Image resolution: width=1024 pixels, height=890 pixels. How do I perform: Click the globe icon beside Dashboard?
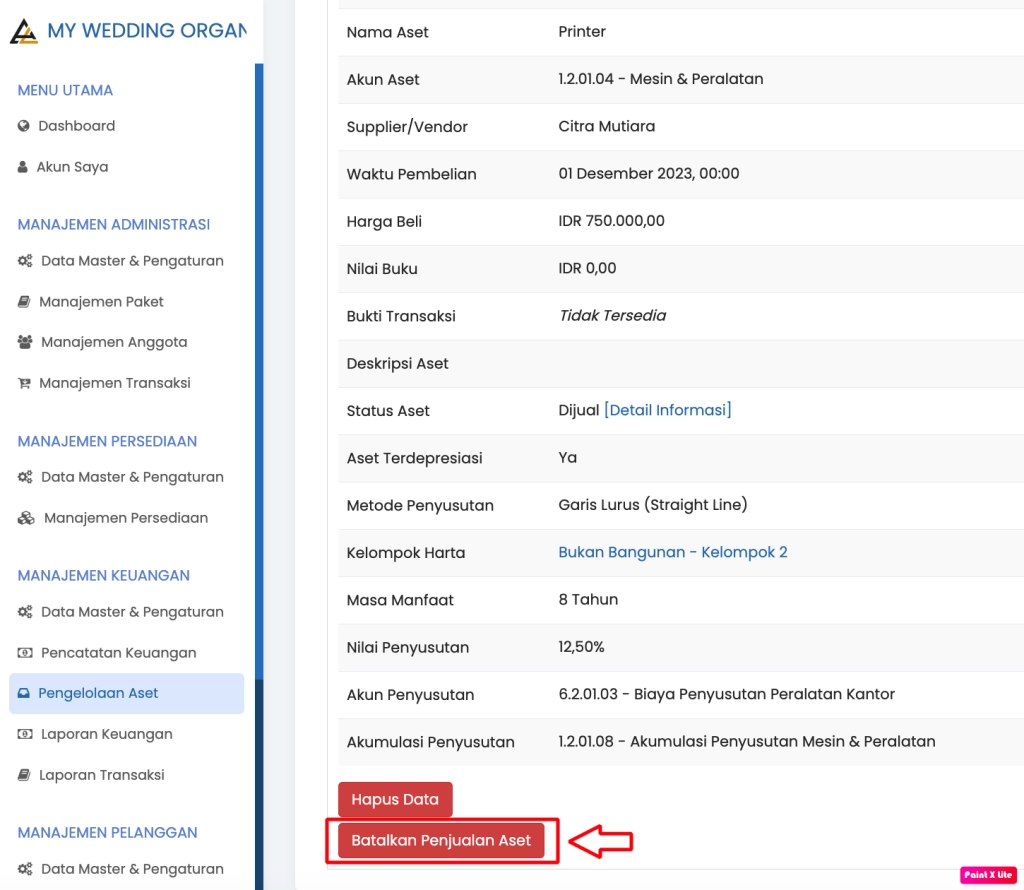(x=25, y=126)
